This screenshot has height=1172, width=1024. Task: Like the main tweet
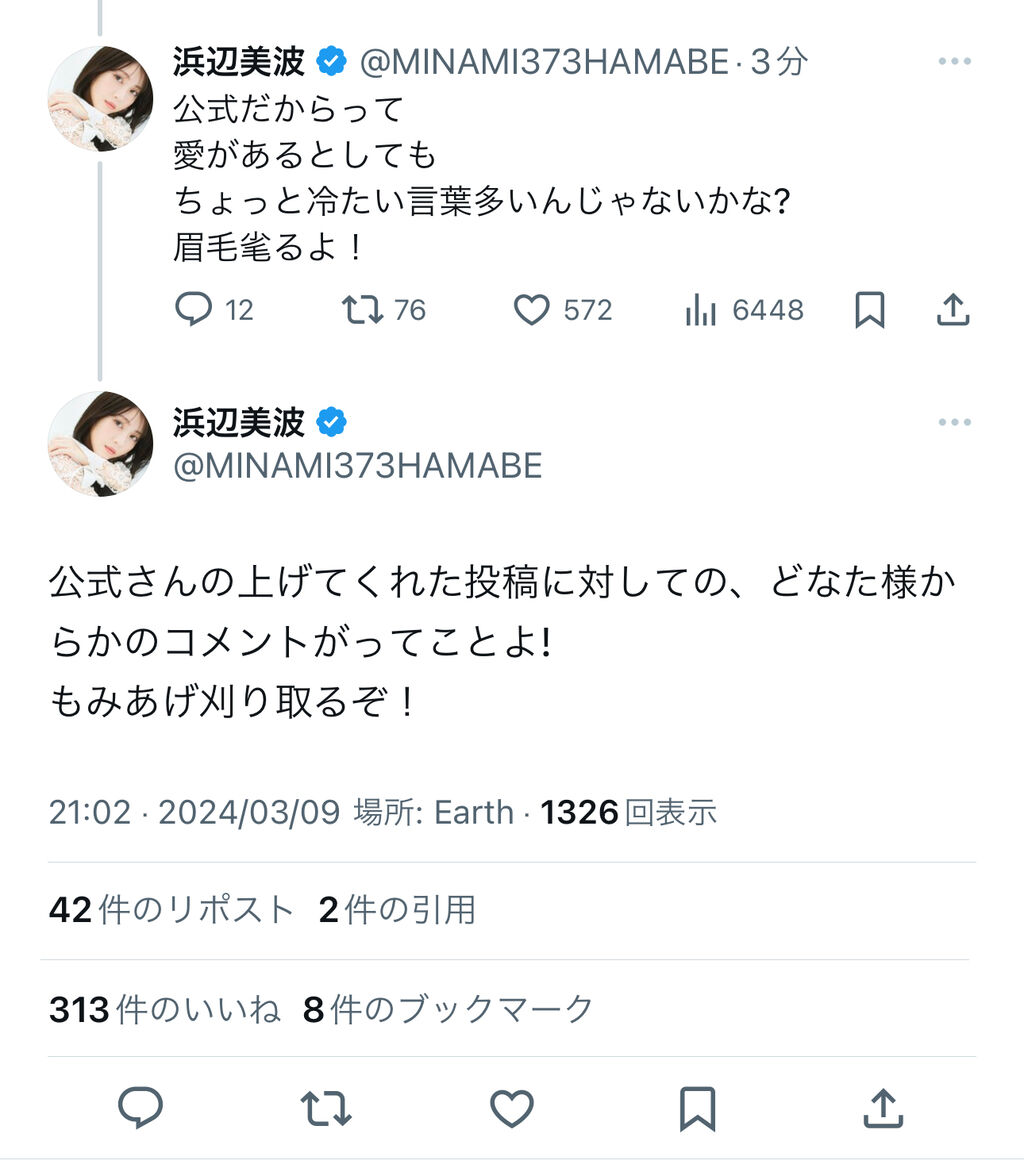coord(511,1108)
